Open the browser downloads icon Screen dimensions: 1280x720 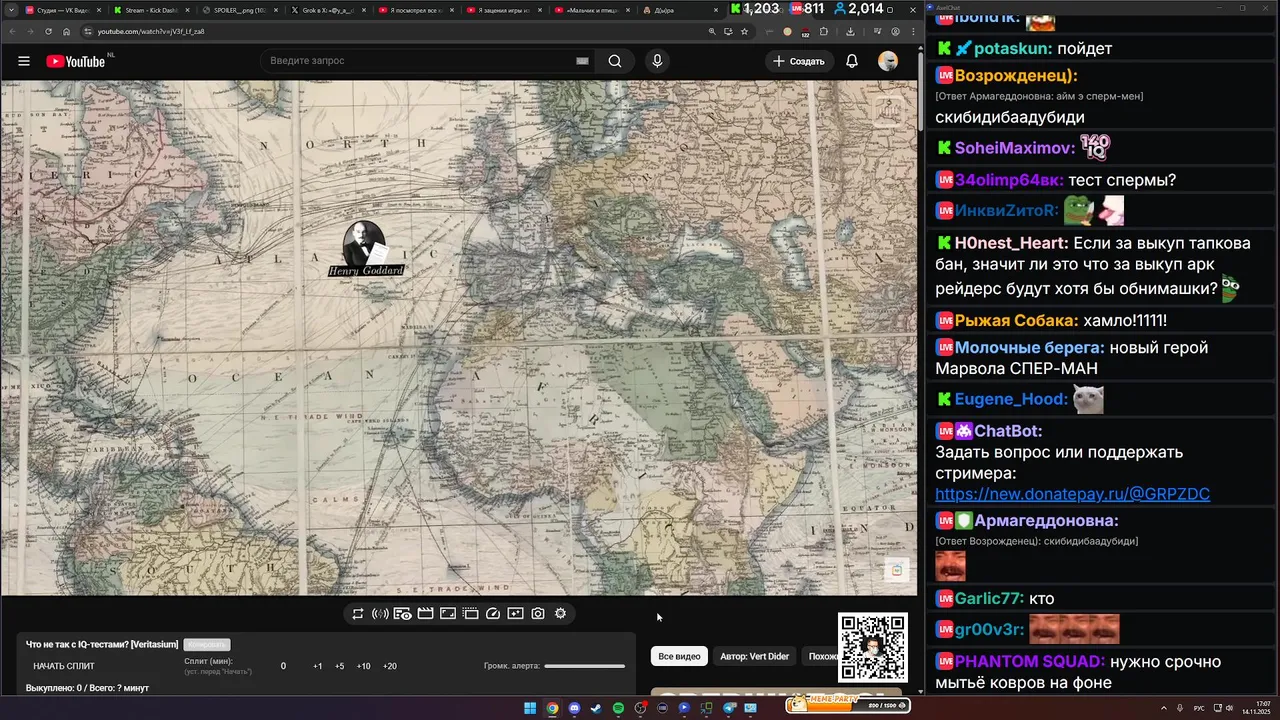tap(850, 31)
